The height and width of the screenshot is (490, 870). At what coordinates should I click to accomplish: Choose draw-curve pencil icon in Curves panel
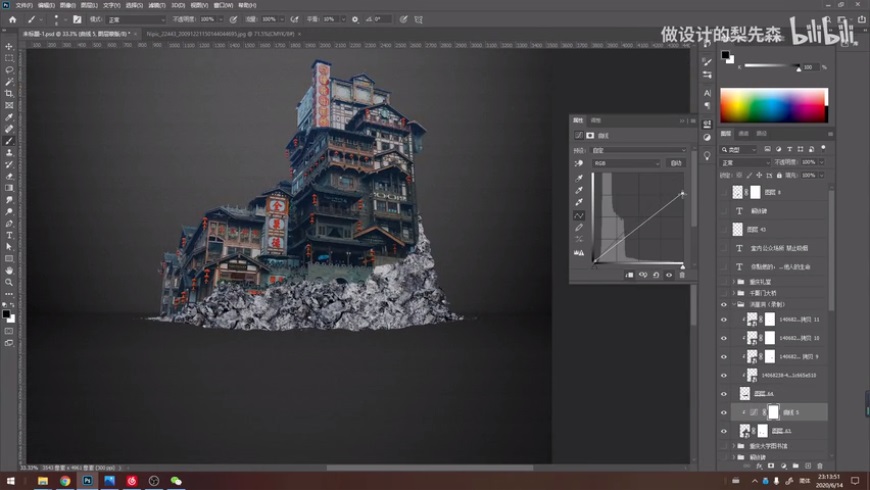pos(579,228)
